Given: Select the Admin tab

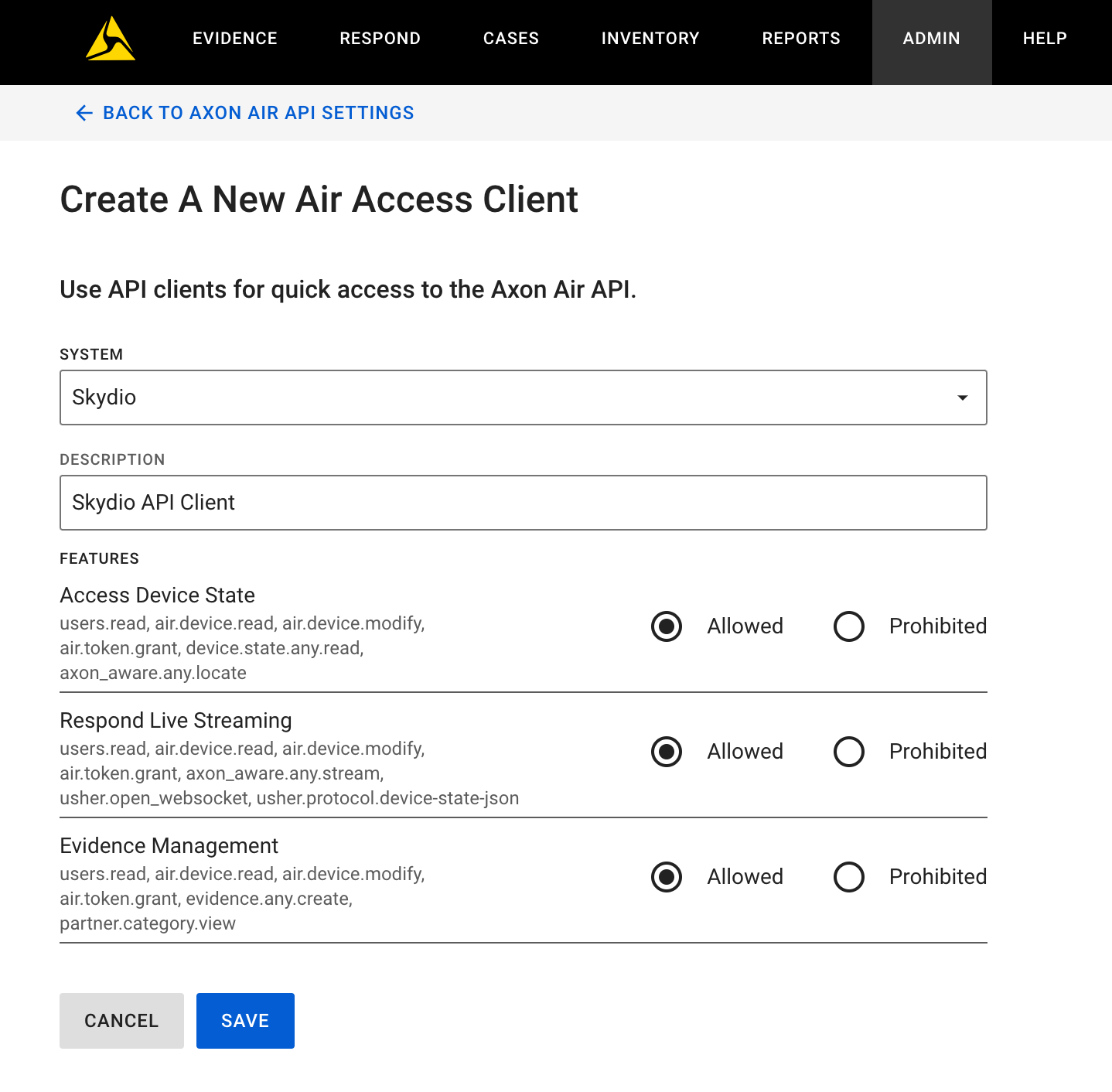Looking at the screenshot, I should point(931,39).
